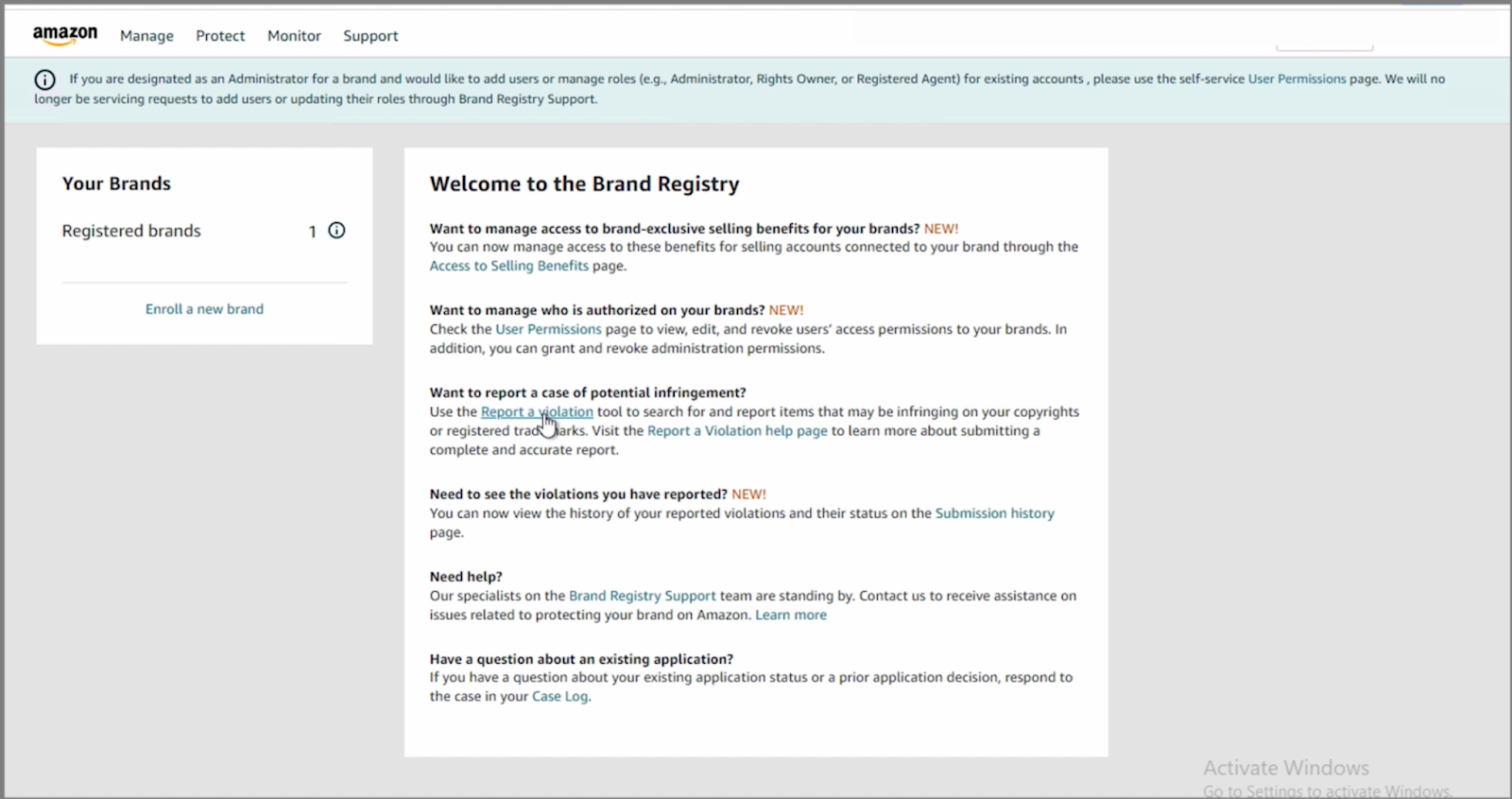Click the Report a violation tool link

click(x=537, y=411)
